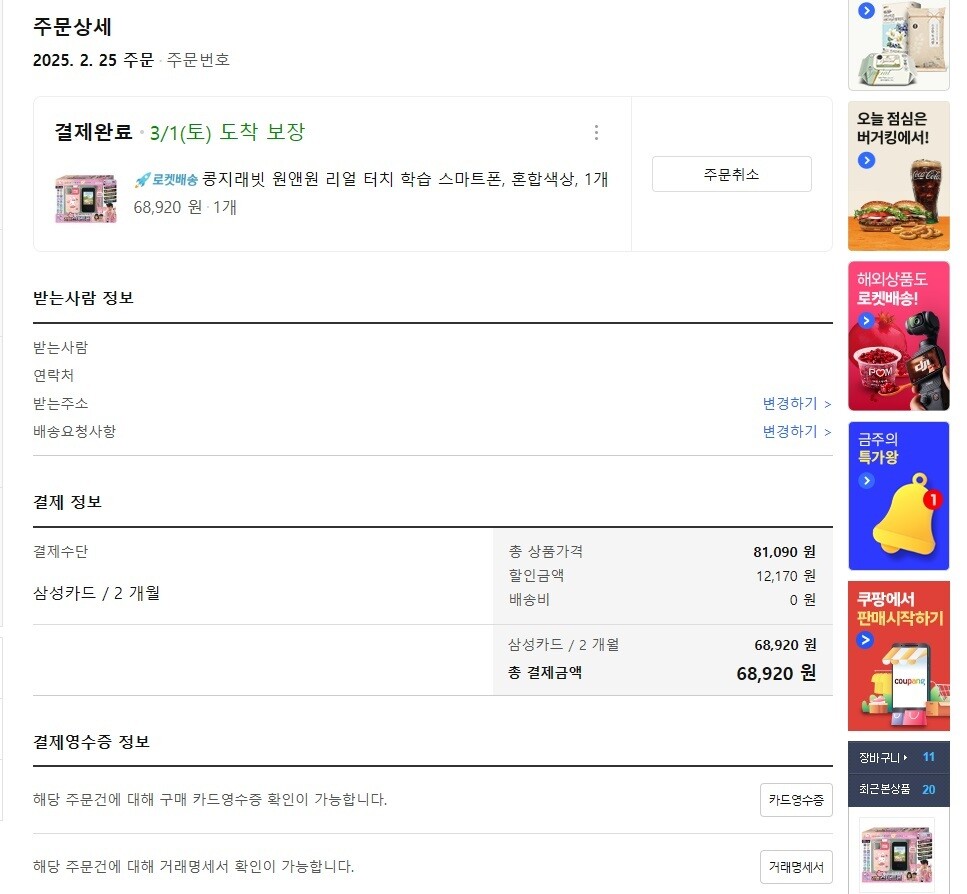The height and width of the screenshot is (894, 967).
Task: Open the 카드영수증 card receipt
Action: (796, 800)
